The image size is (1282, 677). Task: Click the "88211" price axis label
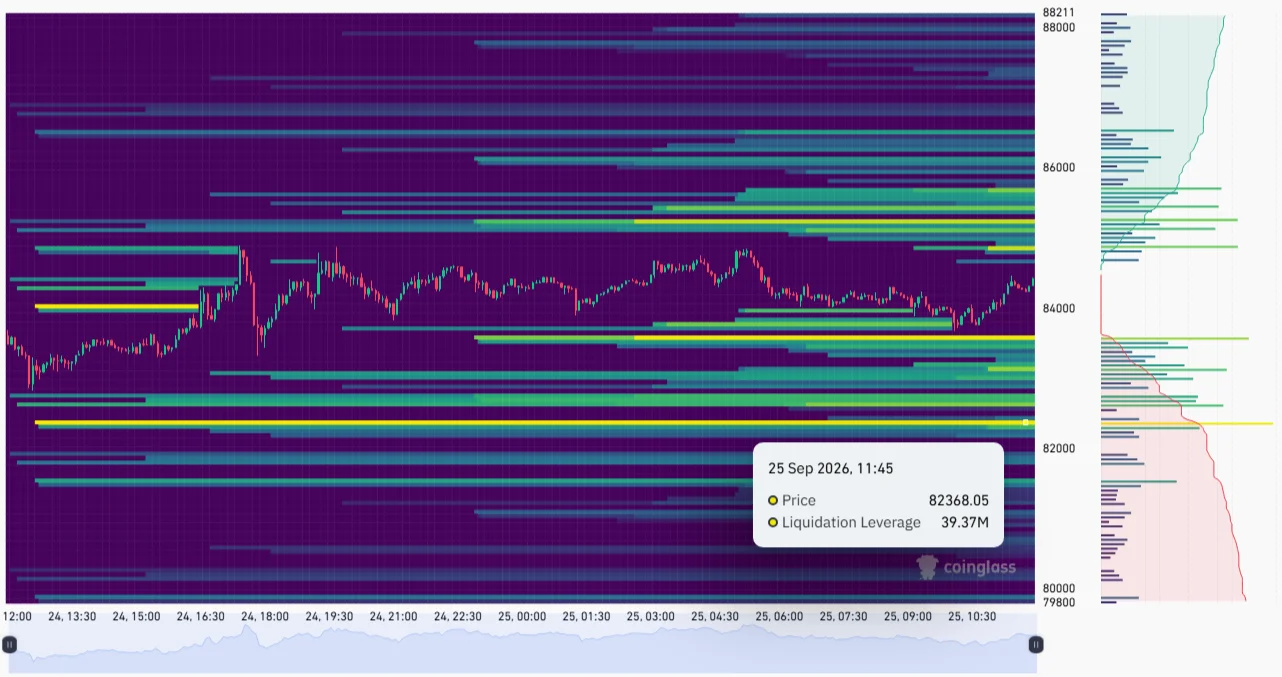pyautogui.click(x=1059, y=13)
